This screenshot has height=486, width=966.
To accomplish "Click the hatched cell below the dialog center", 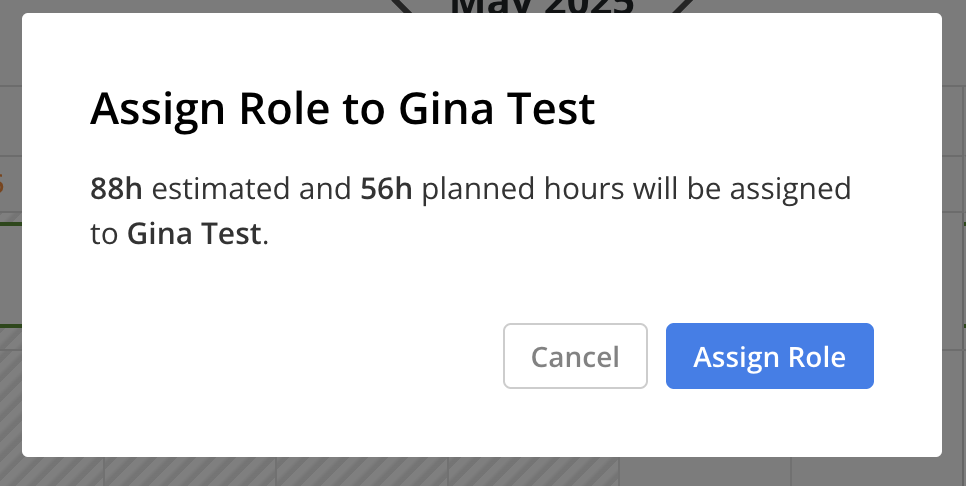I will 534,472.
